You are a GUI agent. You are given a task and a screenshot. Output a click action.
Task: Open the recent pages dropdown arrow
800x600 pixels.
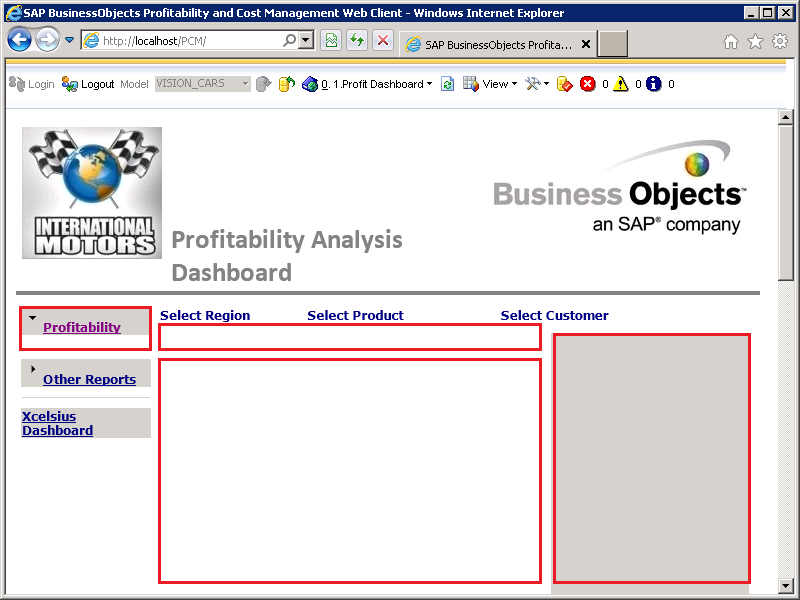click(x=70, y=40)
